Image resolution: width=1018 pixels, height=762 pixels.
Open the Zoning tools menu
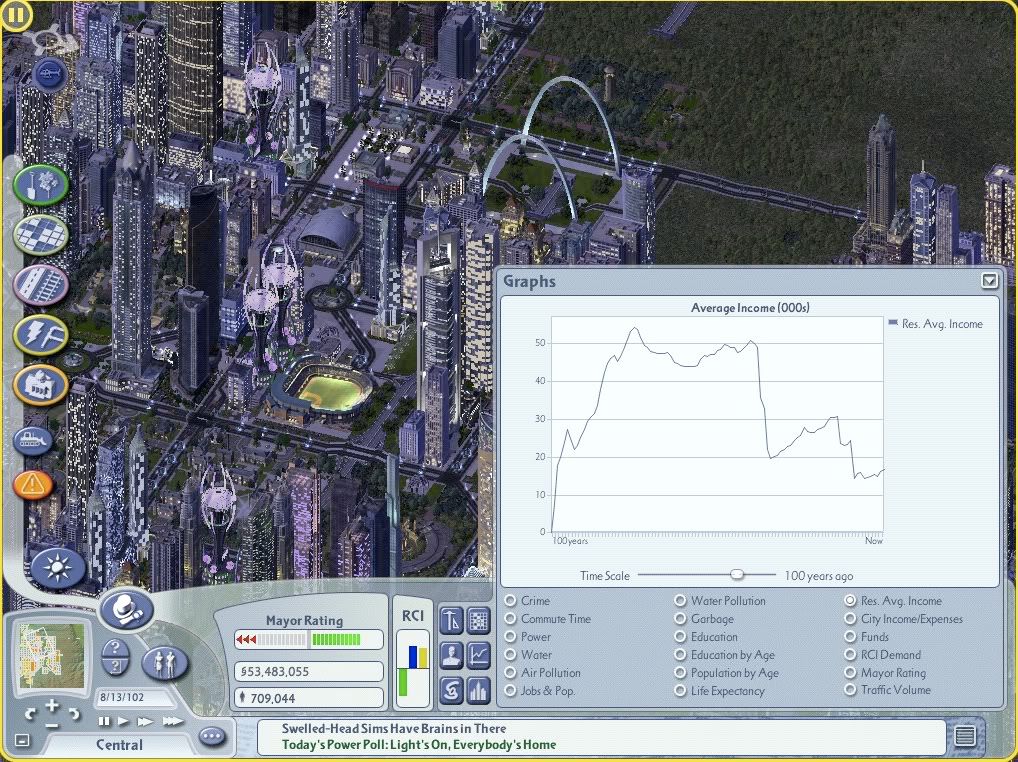click(41, 235)
